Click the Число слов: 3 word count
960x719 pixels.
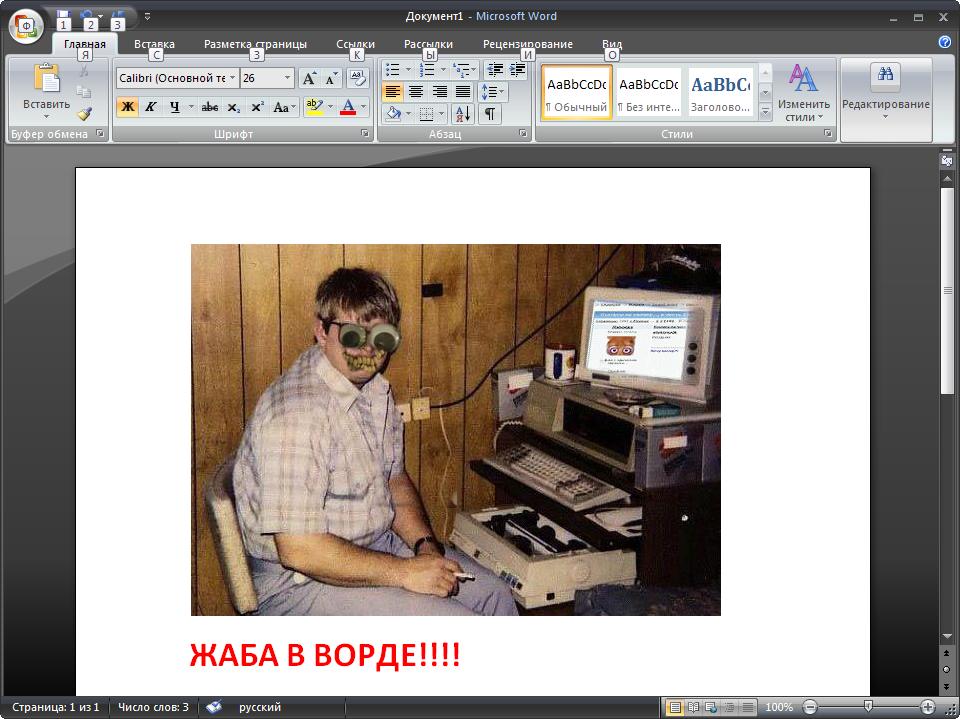pyautogui.click(x=153, y=707)
